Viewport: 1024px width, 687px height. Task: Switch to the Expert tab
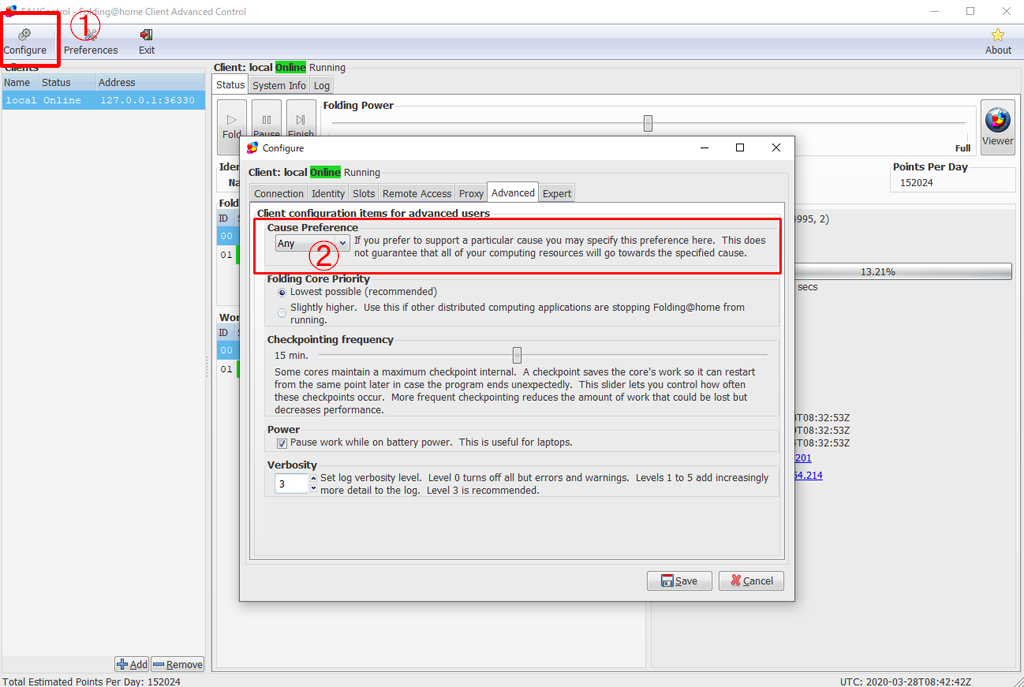557,193
